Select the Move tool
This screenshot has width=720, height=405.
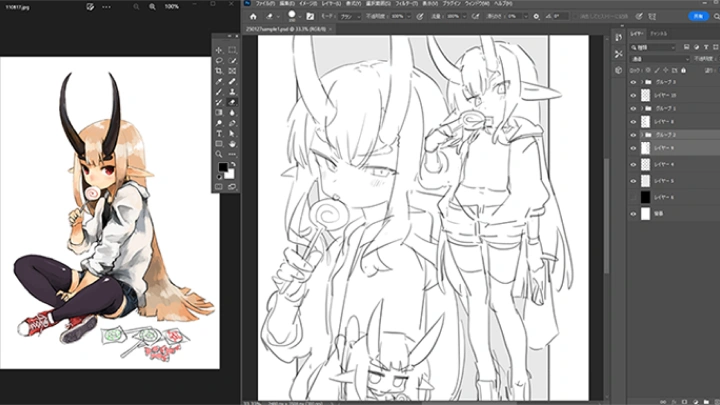(x=219, y=49)
